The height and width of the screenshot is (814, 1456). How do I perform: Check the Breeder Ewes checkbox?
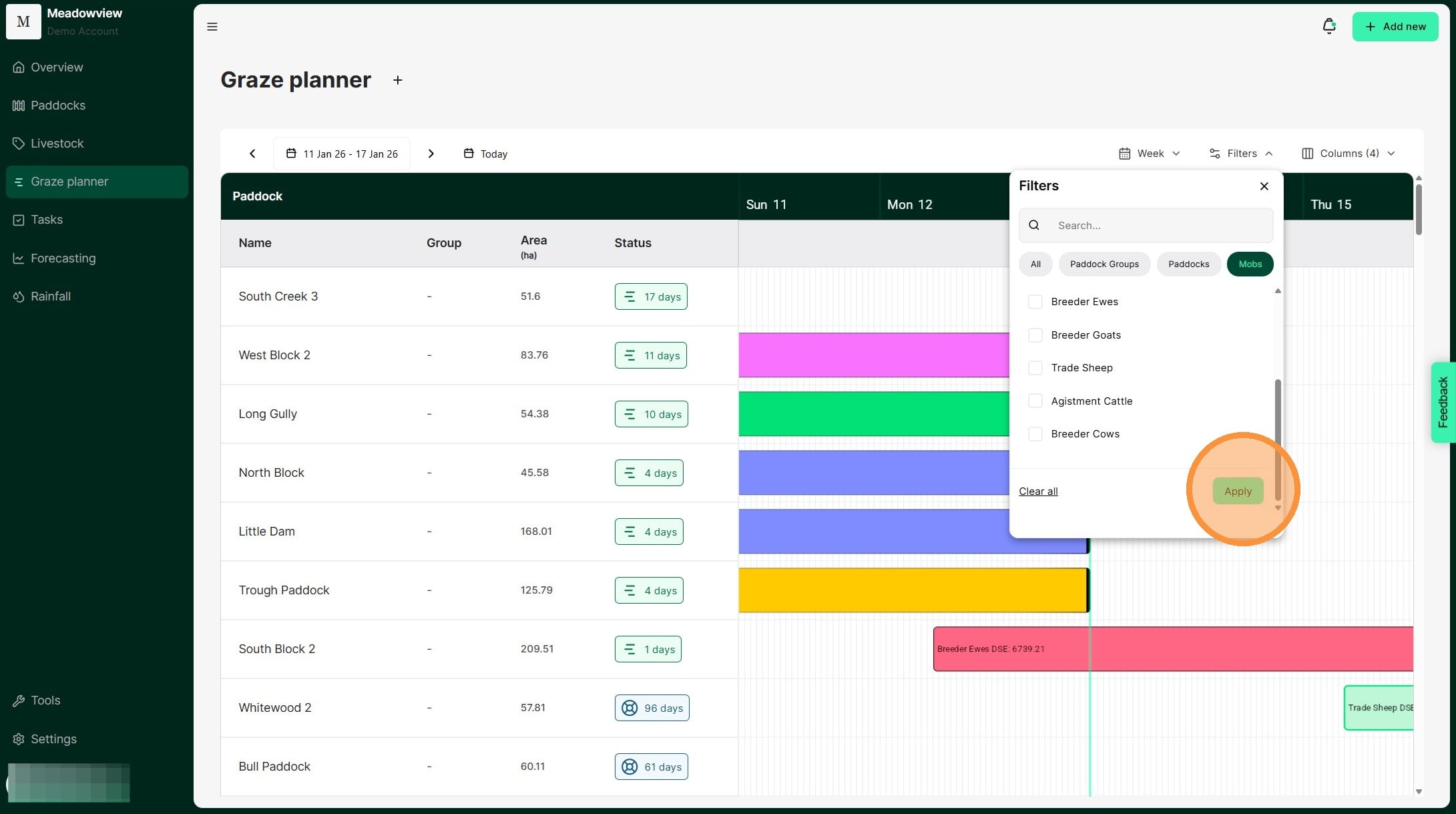pyautogui.click(x=1035, y=302)
